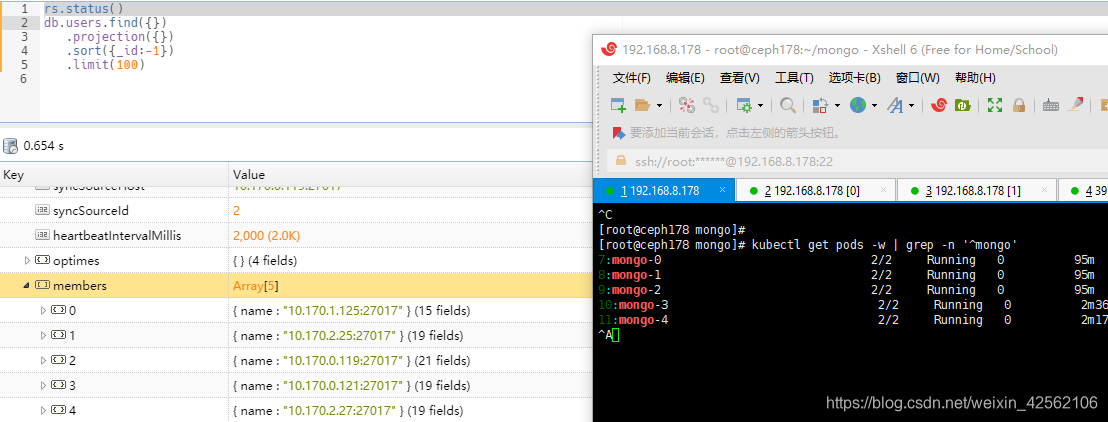Image resolution: width=1108 pixels, height=422 pixels.
Task: Expand members item 3
Action: coord(43,385)
